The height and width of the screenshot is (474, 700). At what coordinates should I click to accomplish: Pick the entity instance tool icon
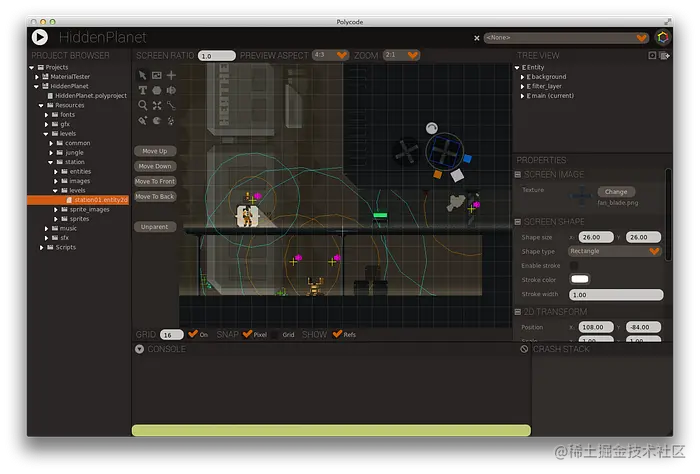pos(142,121)
